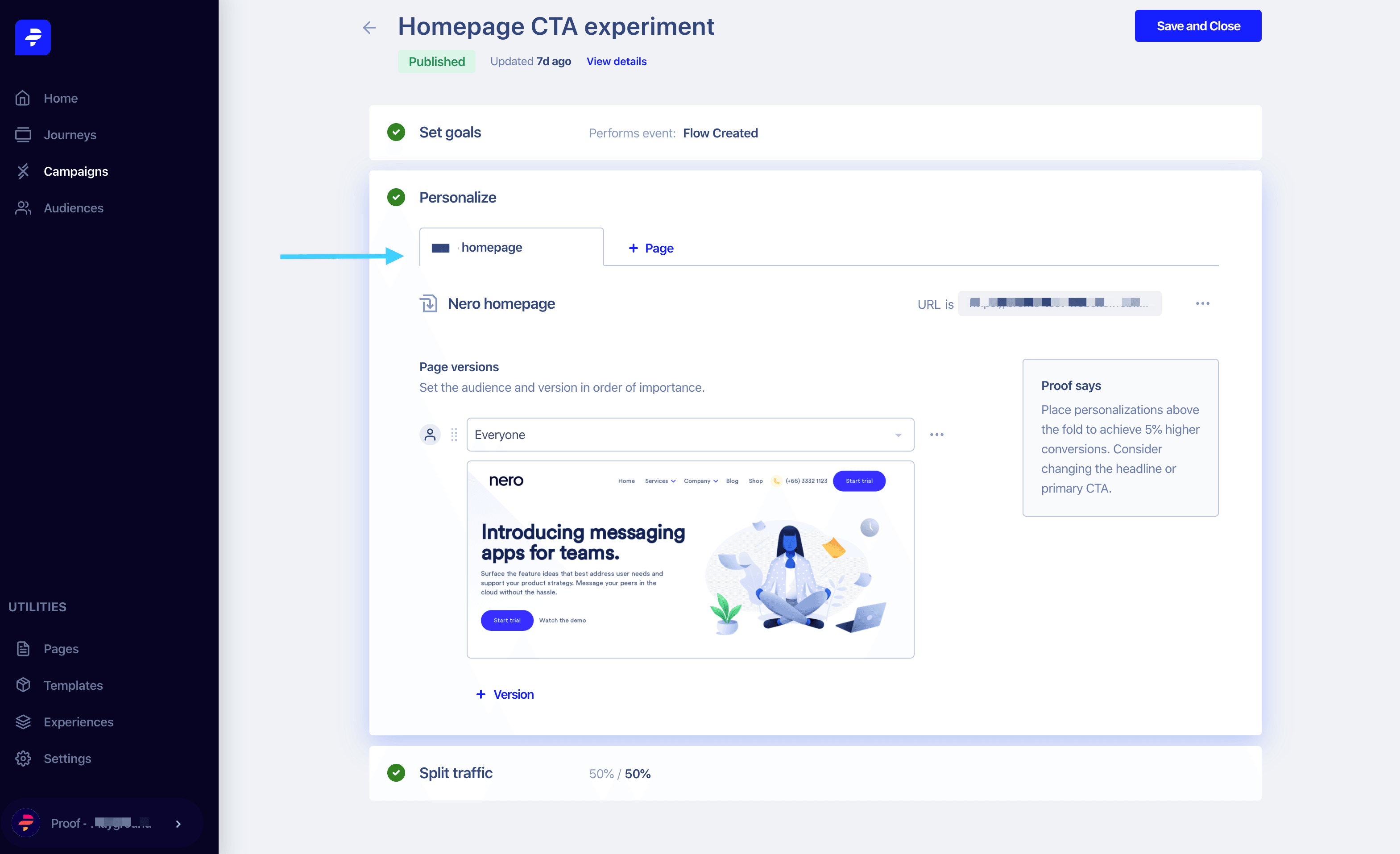Open the URL row three-dots menu
The width and height of the screenshot is (1400, 854).
click(x=1202, y=303)
